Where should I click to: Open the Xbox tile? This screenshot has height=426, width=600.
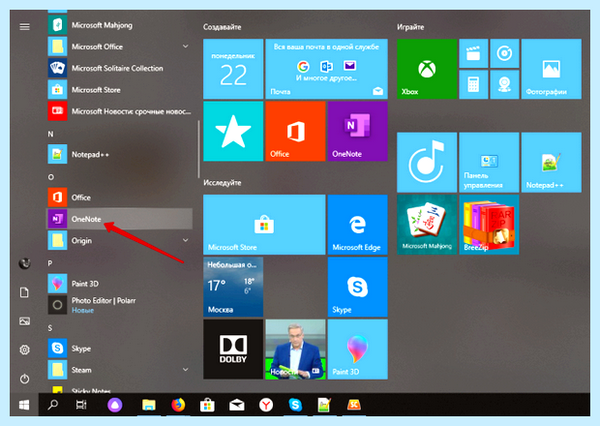427,69
